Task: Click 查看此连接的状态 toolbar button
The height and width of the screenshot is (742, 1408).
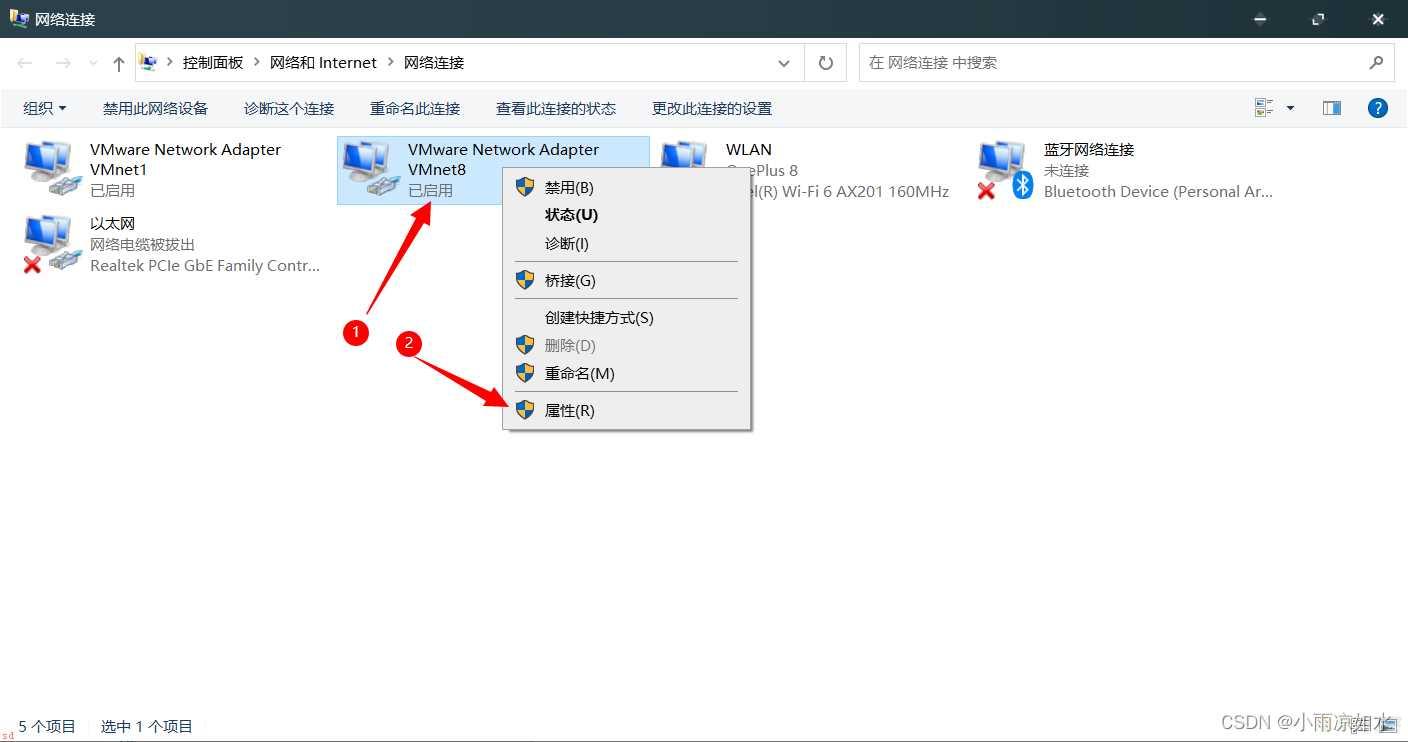Action: [556, 108]
